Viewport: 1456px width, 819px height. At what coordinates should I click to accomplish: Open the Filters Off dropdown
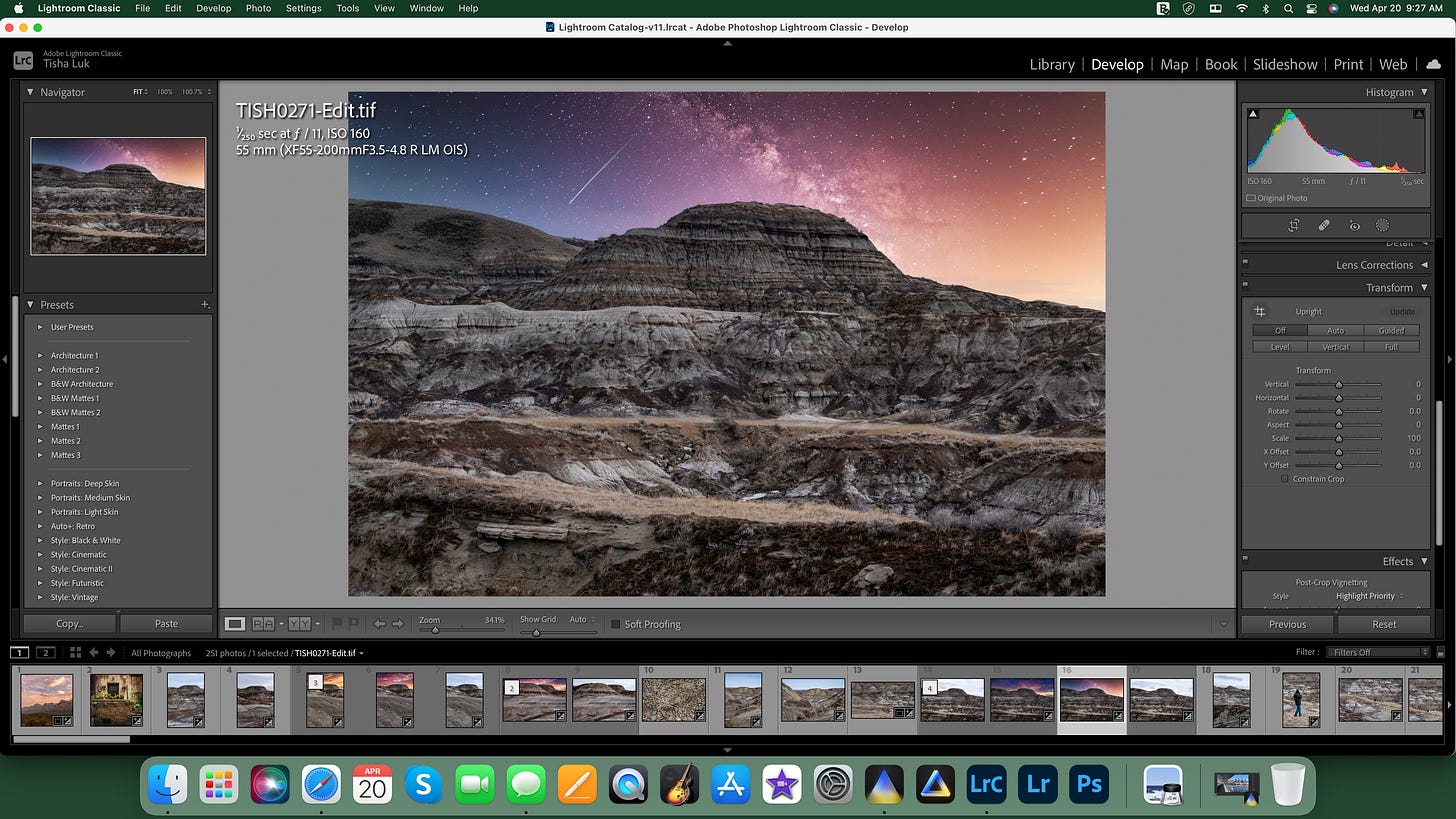point(1378,653)
